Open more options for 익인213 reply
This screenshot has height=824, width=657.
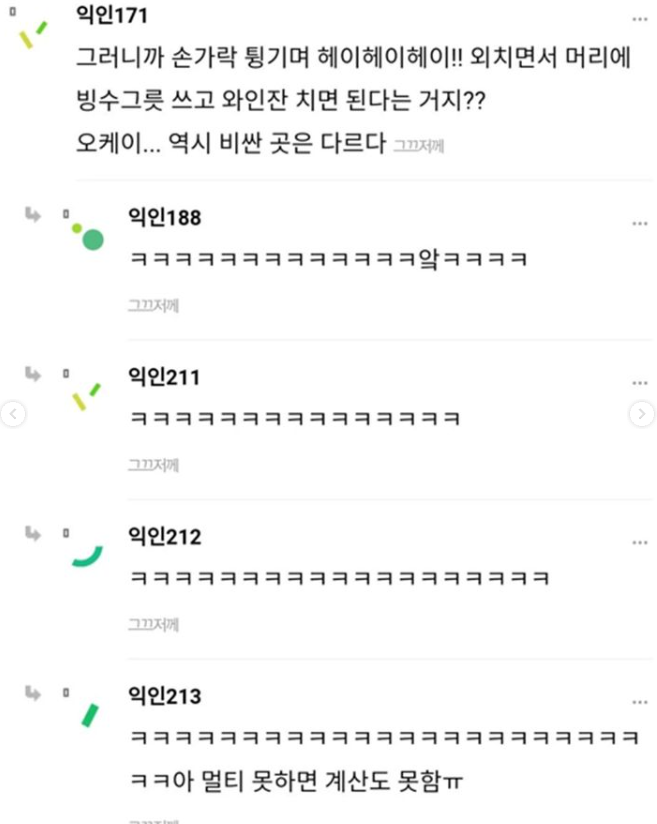pyautogui.click(x=639, y=702)
